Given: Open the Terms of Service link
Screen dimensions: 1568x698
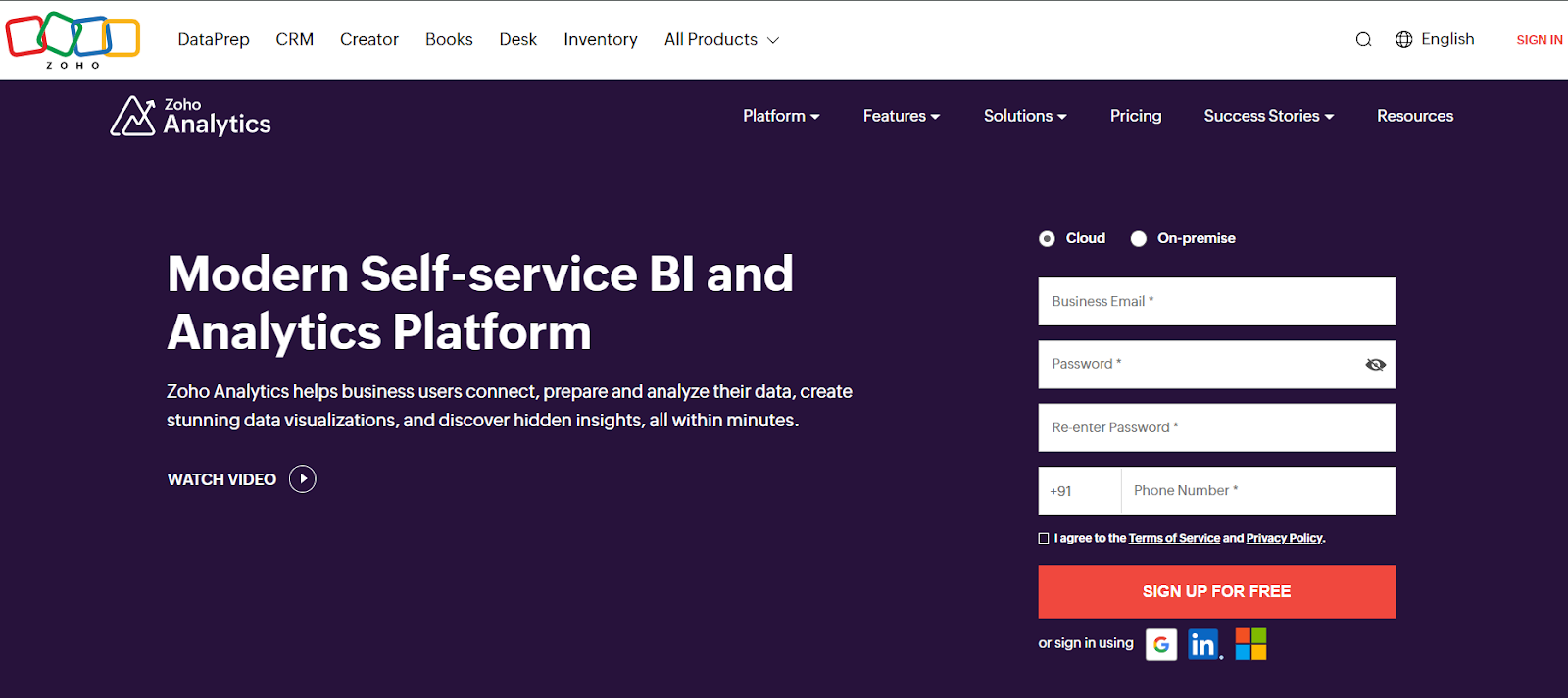Looking at the screenshot, I should pyautogui.click(x=1174, y=538).
